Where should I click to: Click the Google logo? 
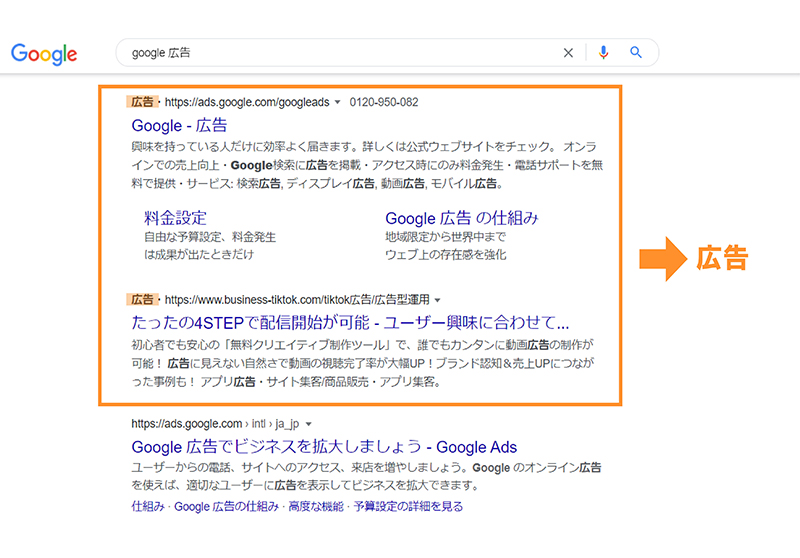tap(44, 54)
